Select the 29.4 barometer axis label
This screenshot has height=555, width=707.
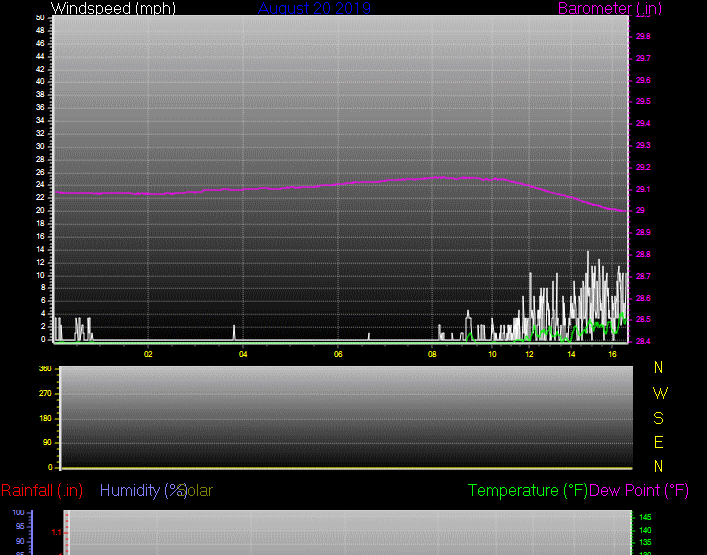point(643,124)
